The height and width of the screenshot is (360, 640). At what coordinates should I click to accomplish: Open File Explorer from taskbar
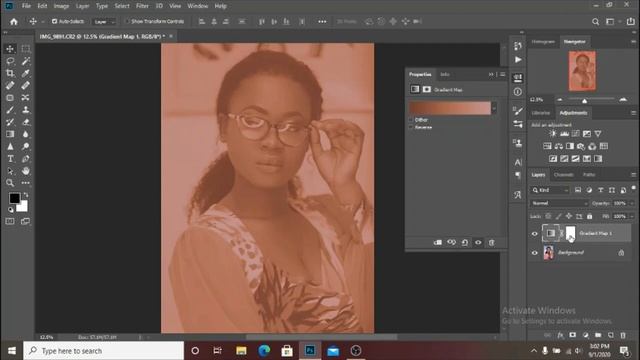[x=241, y=351]
